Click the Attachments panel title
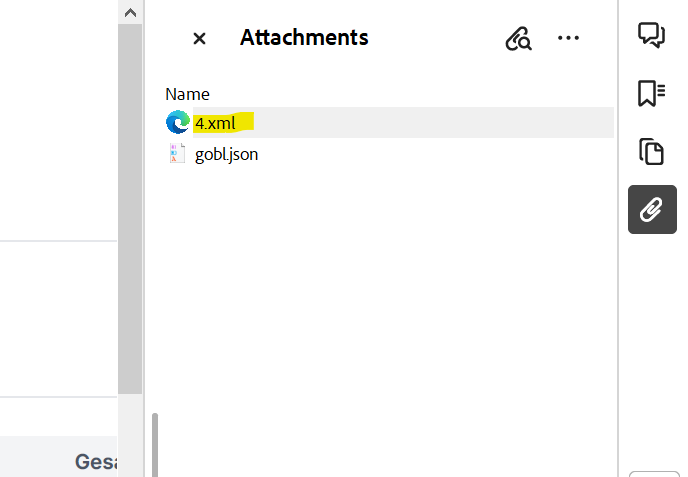Image resolution: width=688 pixels, height=477 pixels. pyautogui.click(x=304, y=38)
